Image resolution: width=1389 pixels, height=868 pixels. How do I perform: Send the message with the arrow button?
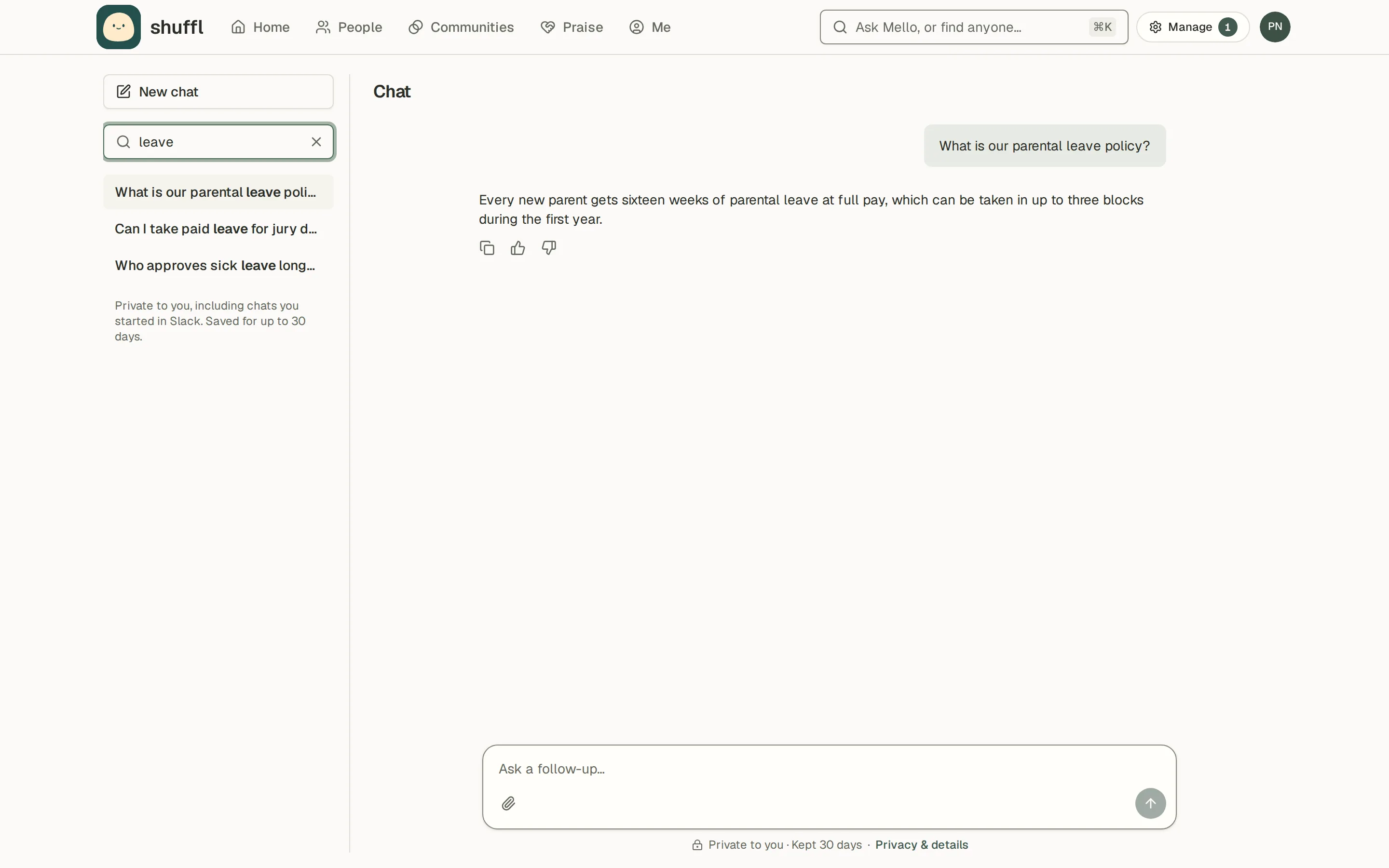(1150, 803)
